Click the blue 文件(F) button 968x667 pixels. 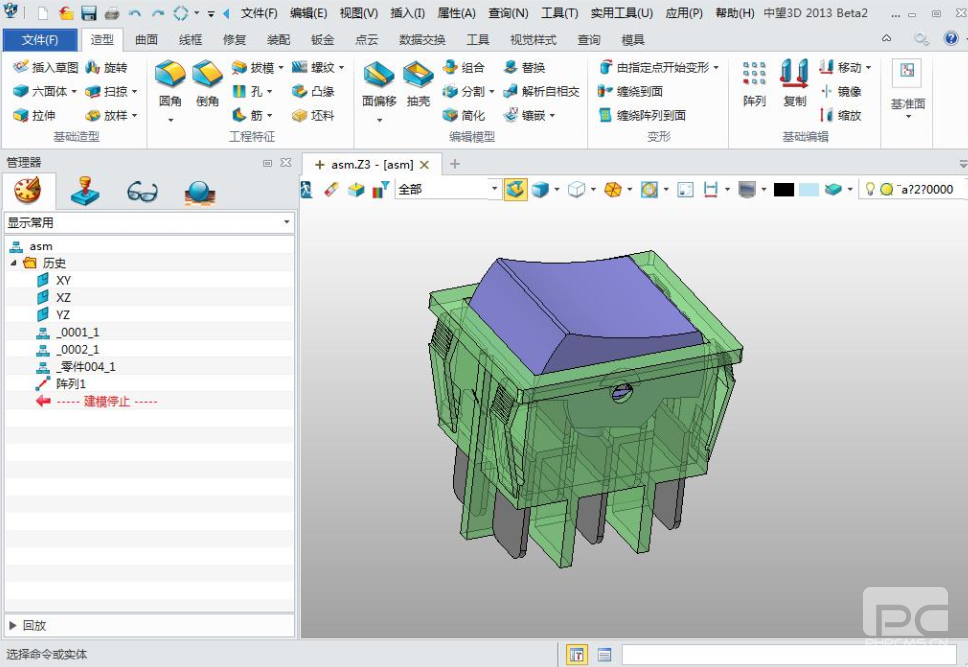point(39,40)
